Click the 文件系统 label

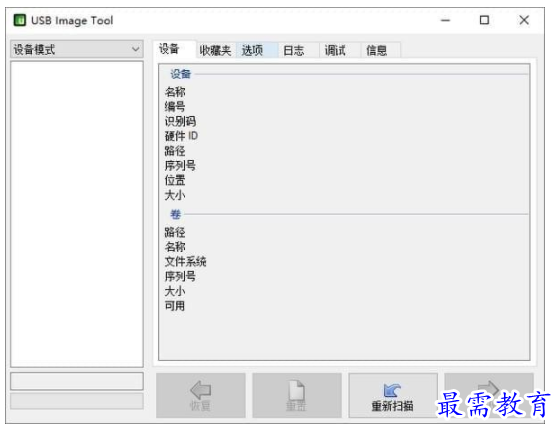point(185,261)
